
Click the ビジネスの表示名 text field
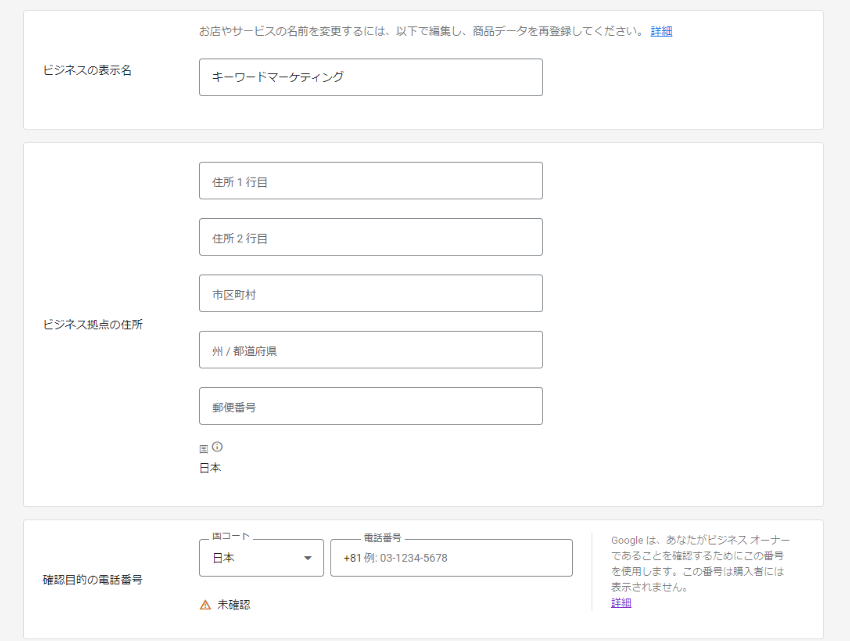click(371, 77)
